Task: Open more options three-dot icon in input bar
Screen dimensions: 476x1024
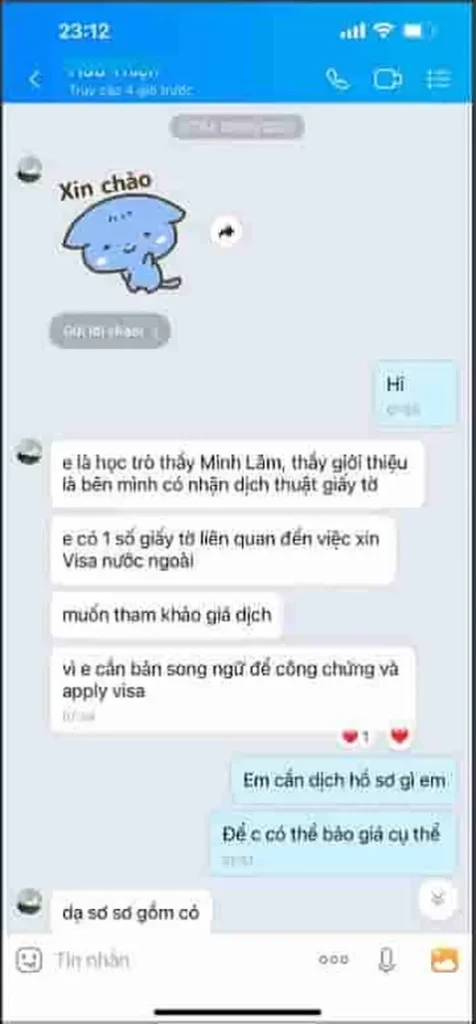Action: tap(333, 959)
